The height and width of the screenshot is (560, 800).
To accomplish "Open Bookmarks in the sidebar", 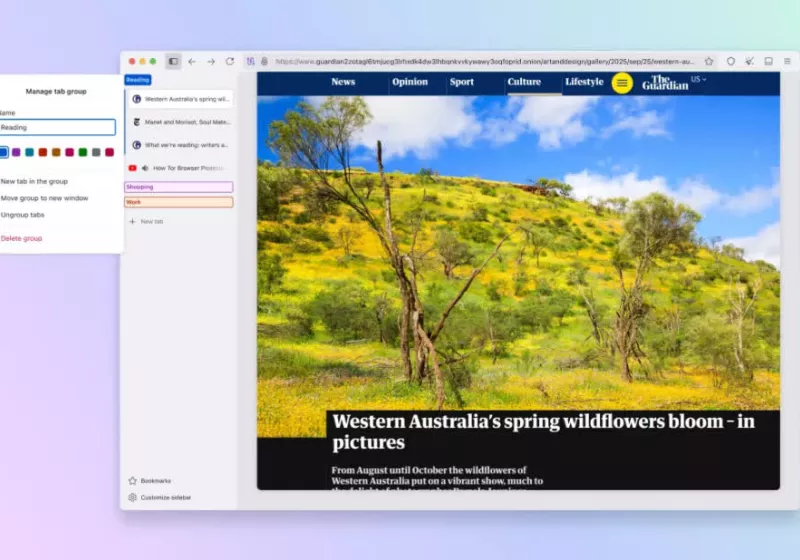I will pos(150,480).
